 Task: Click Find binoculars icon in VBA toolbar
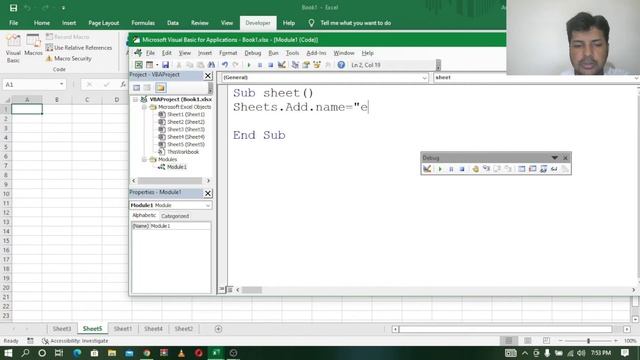coord(211,65)
